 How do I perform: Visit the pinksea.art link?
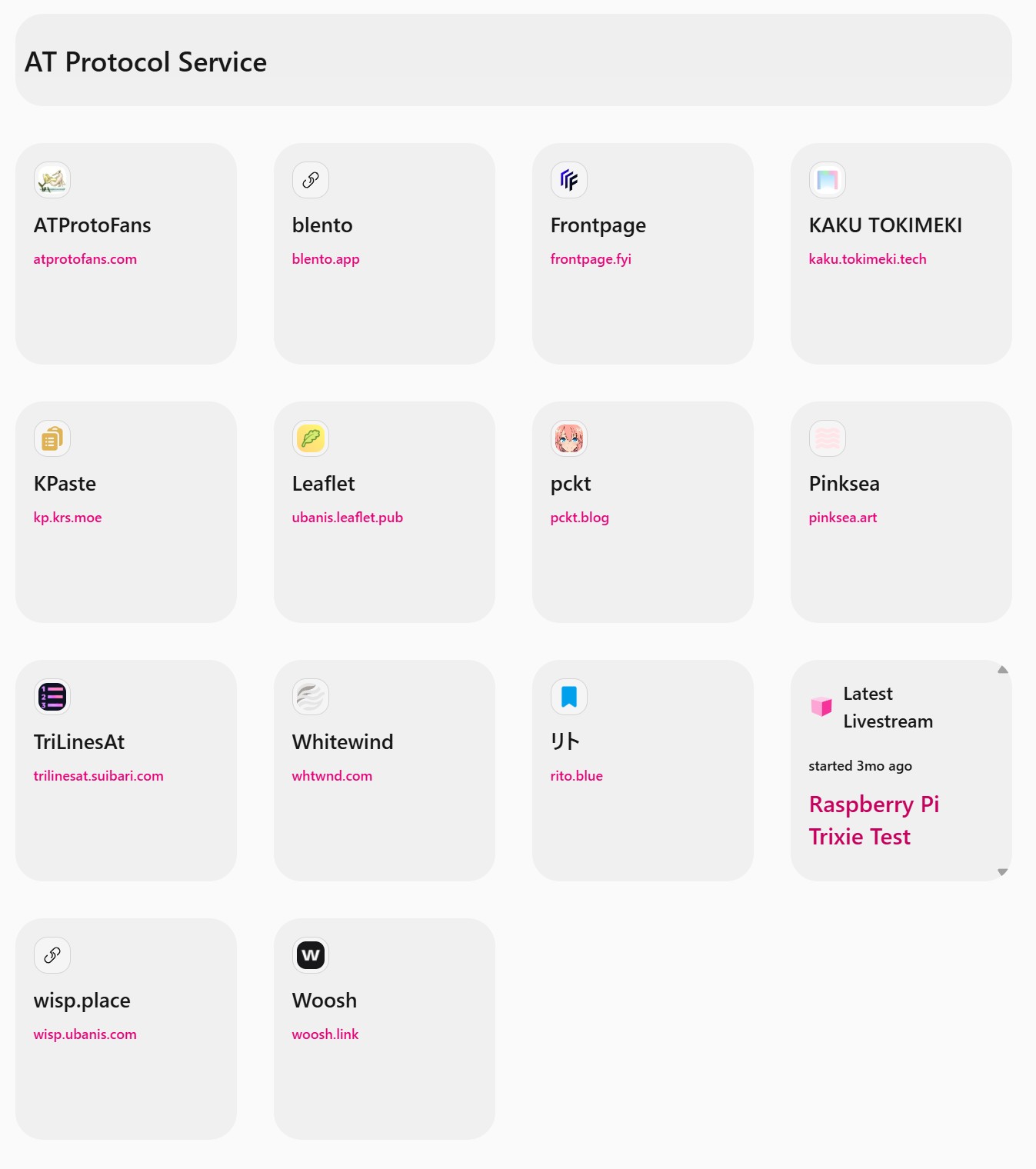pos(843,518)
